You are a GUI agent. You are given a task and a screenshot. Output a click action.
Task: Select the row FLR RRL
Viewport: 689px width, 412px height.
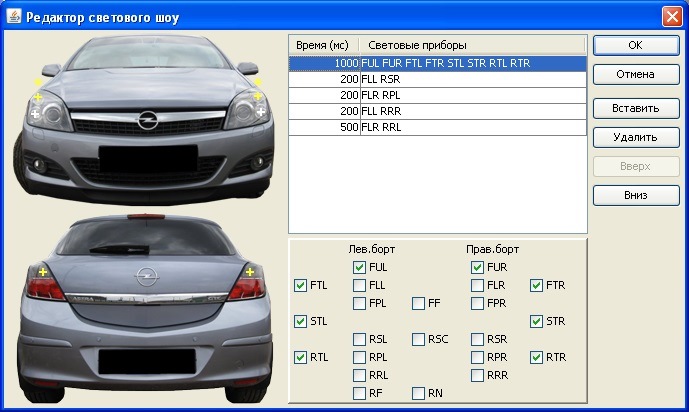[437, 127]
